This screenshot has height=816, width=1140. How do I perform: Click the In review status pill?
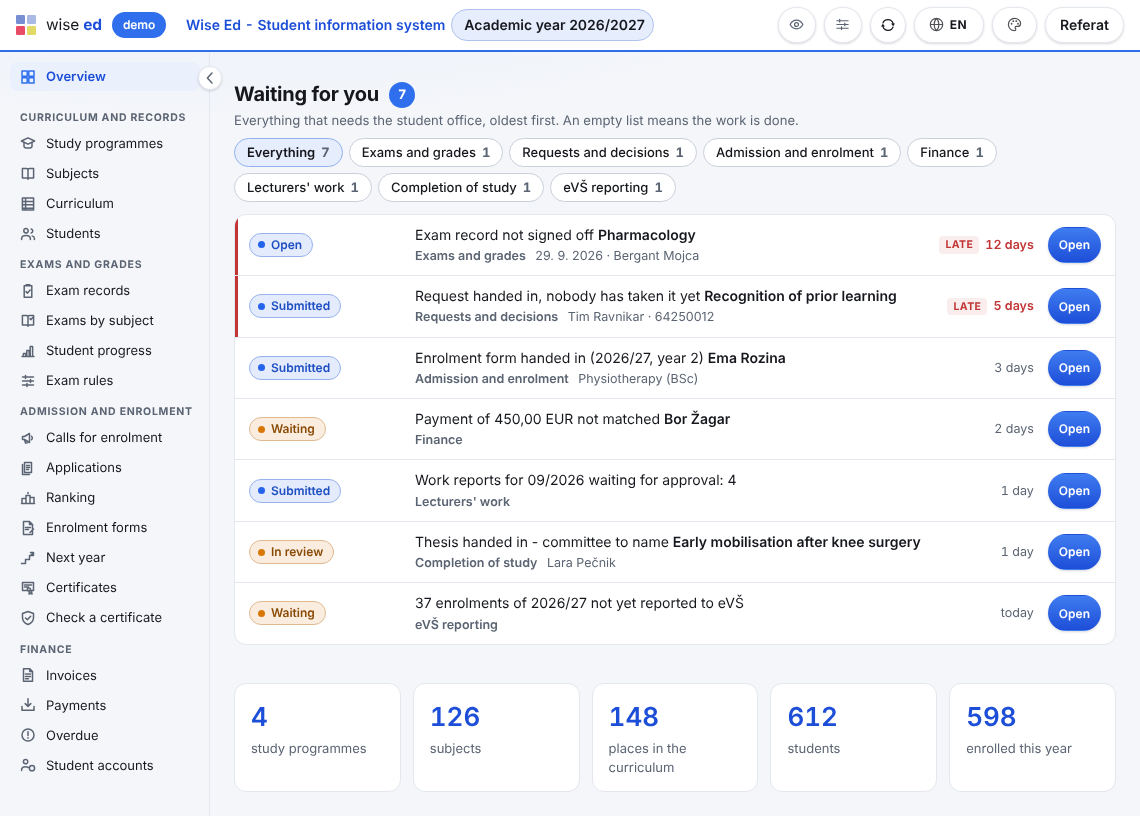[291, 552]
